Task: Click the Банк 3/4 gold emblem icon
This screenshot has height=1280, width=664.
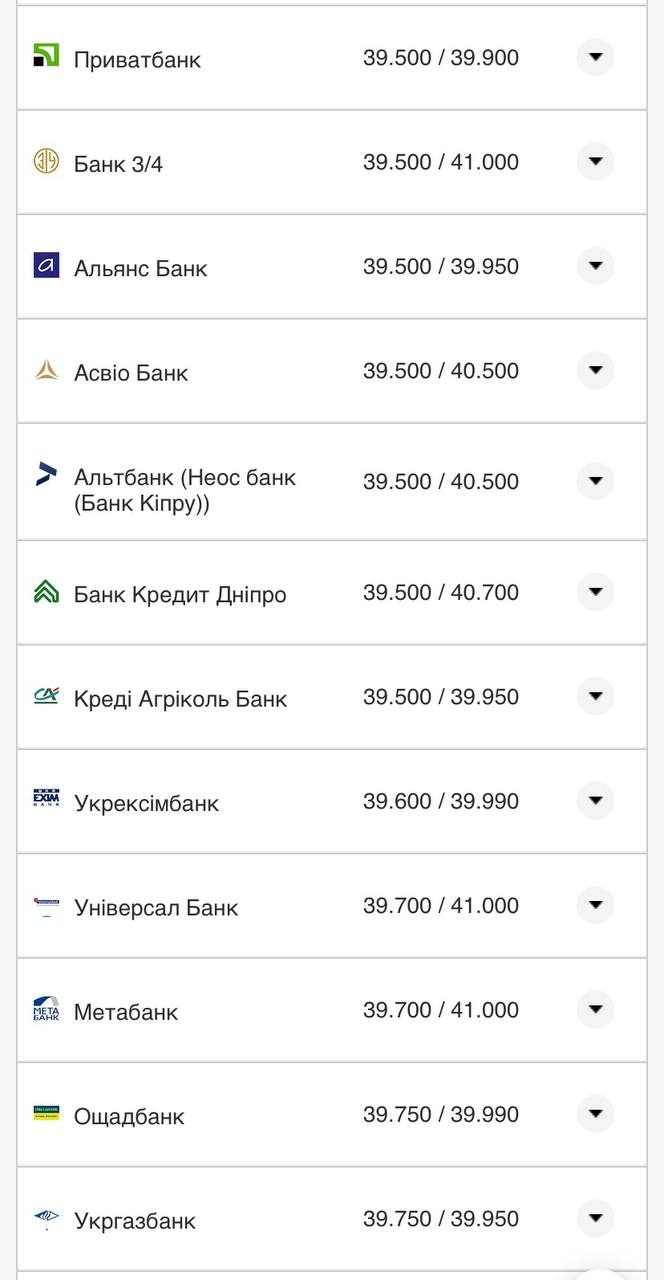Action: click(x=47, y=162)
